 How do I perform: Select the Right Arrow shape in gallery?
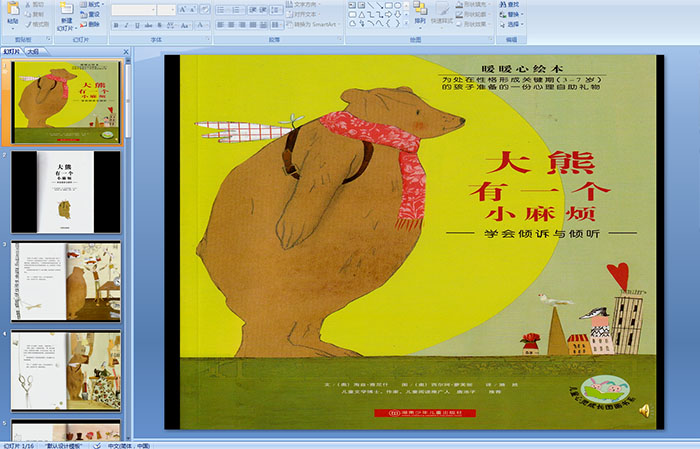point(388,14)
